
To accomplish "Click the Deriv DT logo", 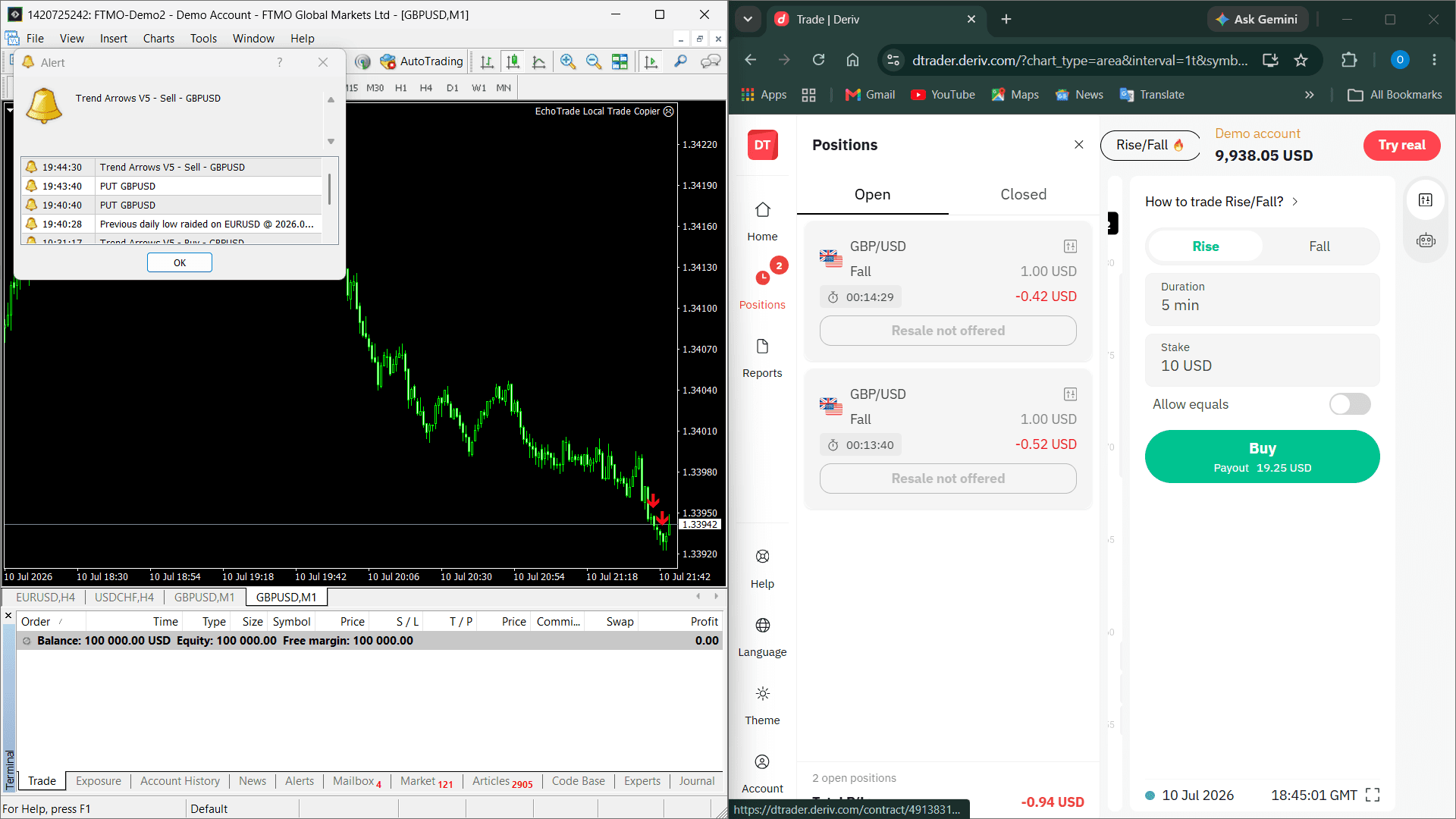I will coord(762,145).
